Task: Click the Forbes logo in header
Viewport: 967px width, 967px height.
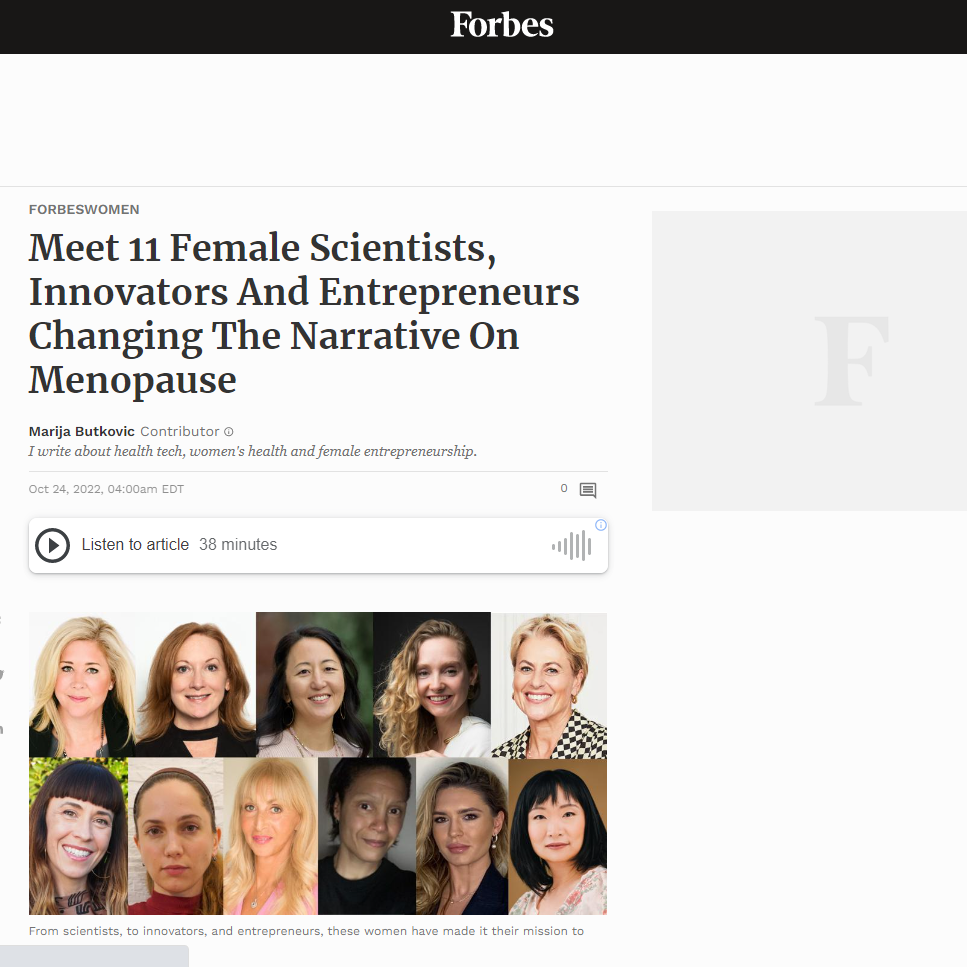Action: click(501, 25)
